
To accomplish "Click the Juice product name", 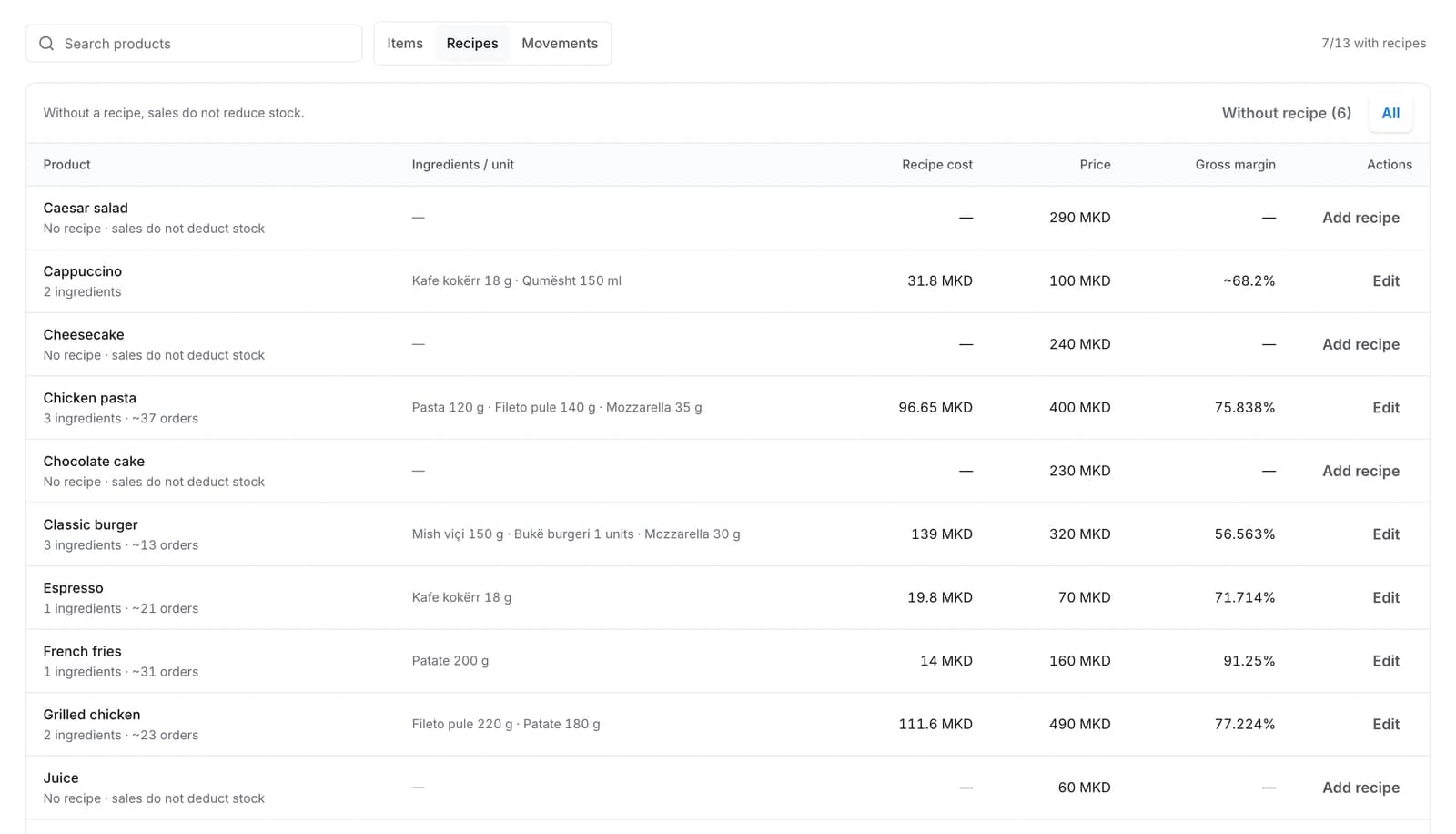I will [61, 778].
